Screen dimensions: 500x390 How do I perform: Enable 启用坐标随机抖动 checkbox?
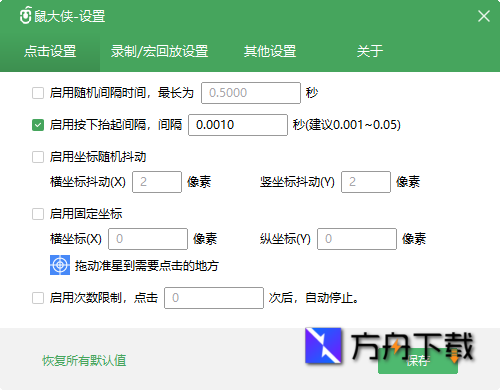coord(38,157)
